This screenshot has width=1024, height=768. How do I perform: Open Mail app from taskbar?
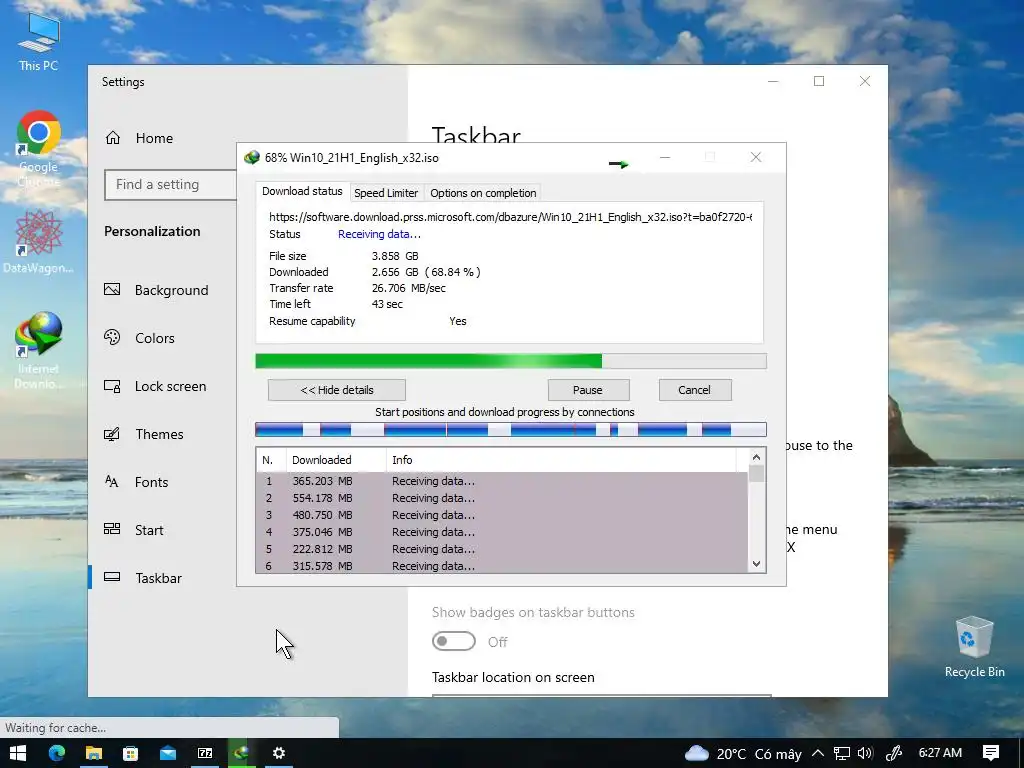click(168, 753)
